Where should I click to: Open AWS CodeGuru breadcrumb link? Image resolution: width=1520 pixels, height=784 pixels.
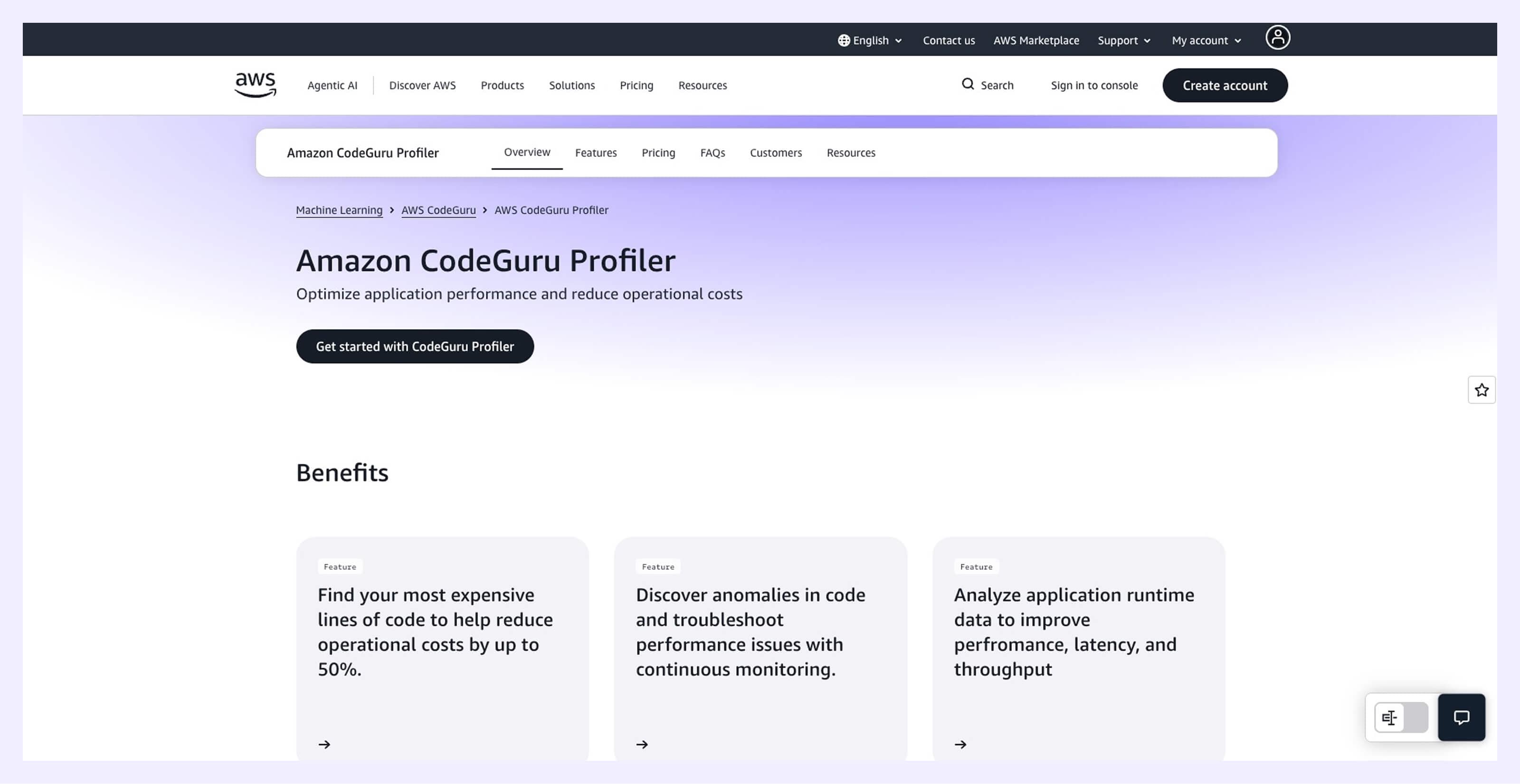tap(438, 210)
